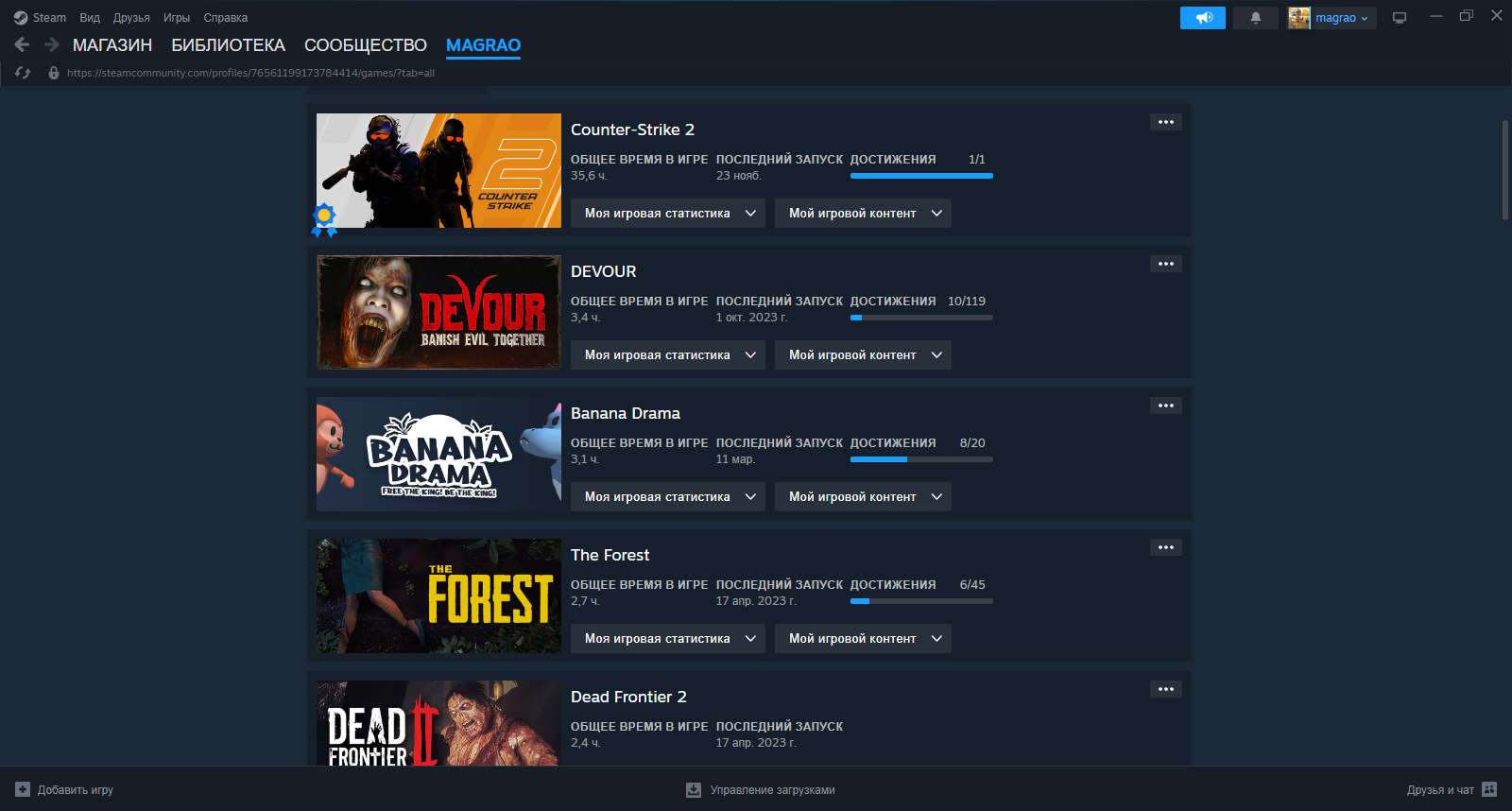The height and width of the screenshot is (811, 1512).
Task: Click the Steam logo icon
Action: point(21,18)
